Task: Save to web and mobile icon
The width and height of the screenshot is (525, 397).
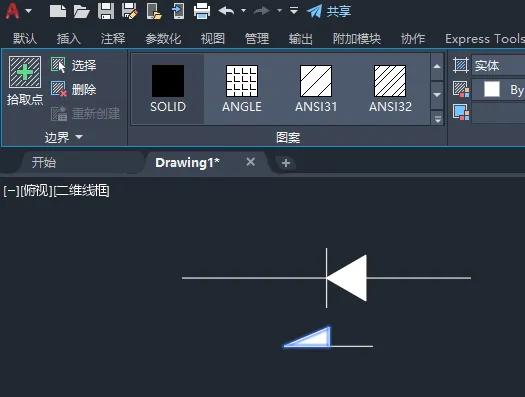Action: (178, 11)
